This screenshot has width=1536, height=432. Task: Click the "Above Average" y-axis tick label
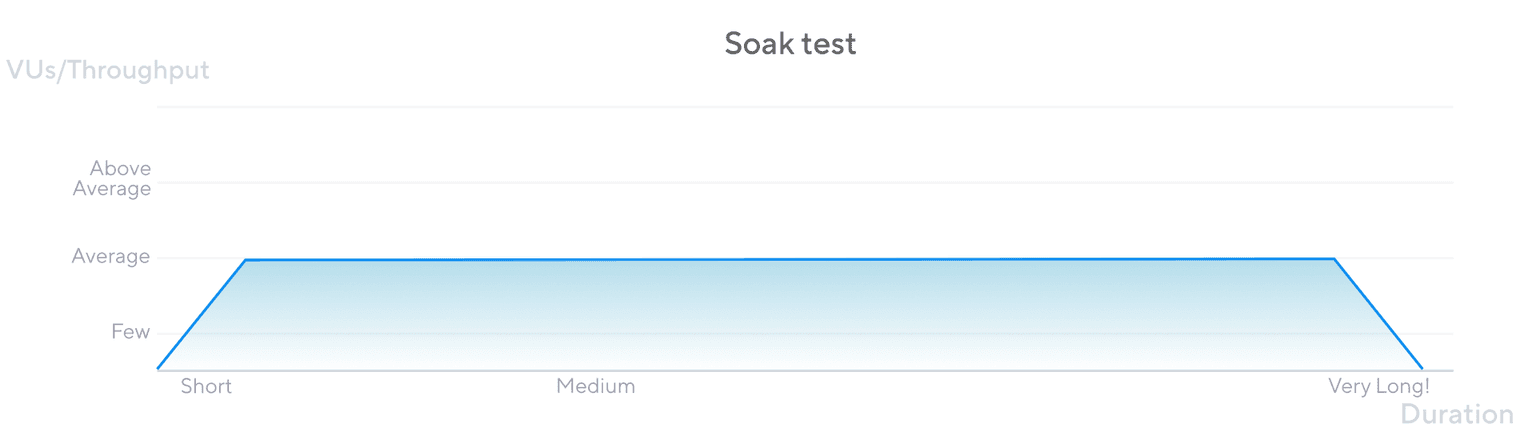(x=113, y=178)
